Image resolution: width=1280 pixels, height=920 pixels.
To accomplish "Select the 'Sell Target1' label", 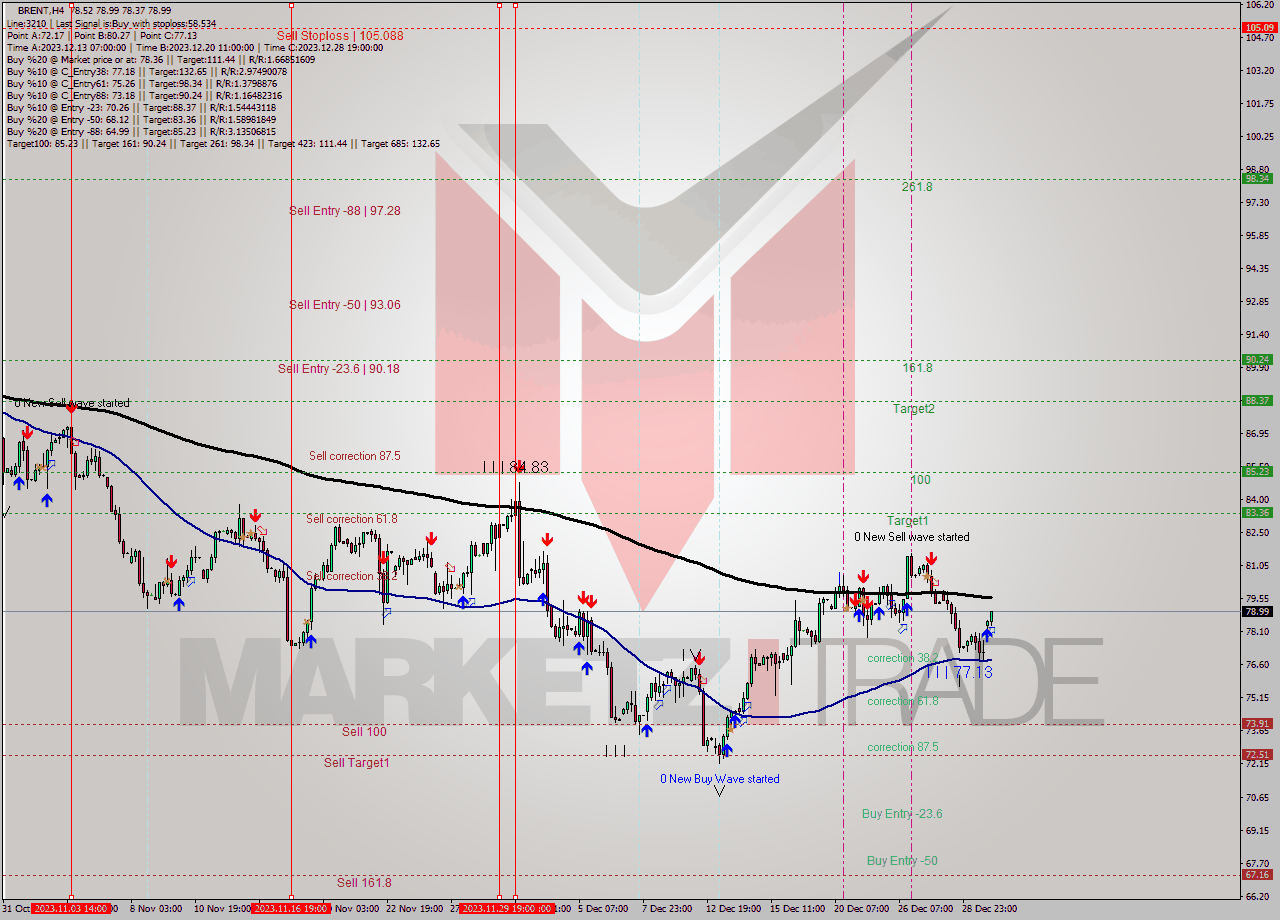I will tap(357, 763).
